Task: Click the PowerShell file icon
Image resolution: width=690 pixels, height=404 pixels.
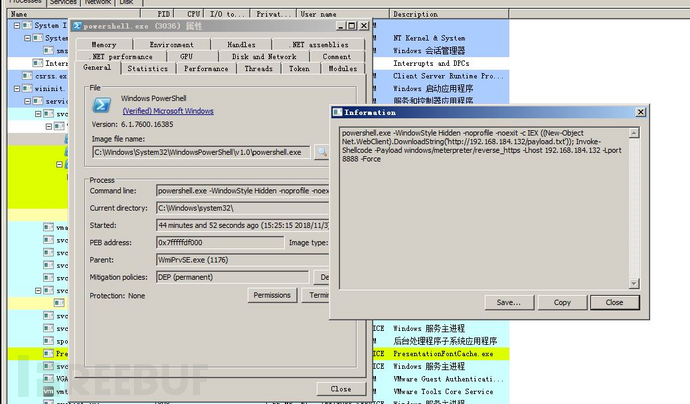Action: point(102,105)
